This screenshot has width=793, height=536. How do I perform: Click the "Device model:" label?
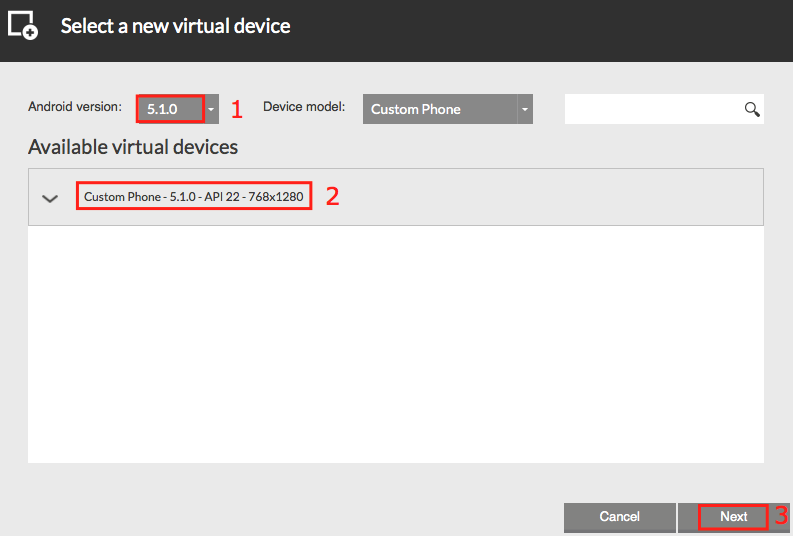click(304, 107)
